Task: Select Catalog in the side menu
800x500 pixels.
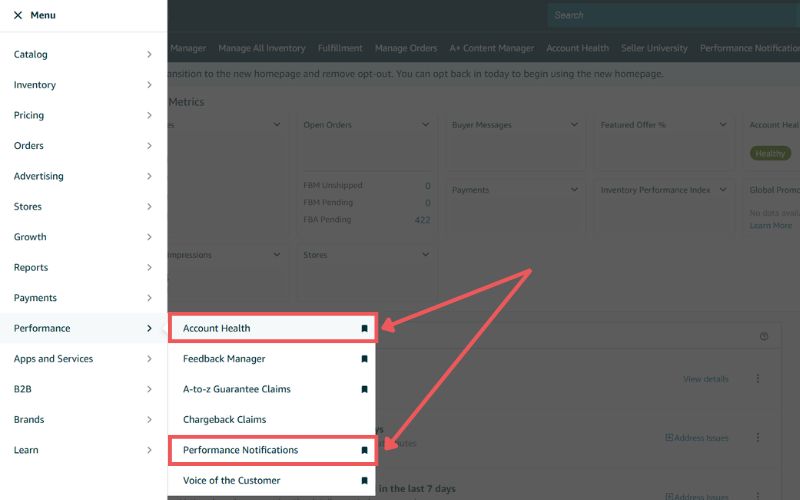Action: (31, 54)
